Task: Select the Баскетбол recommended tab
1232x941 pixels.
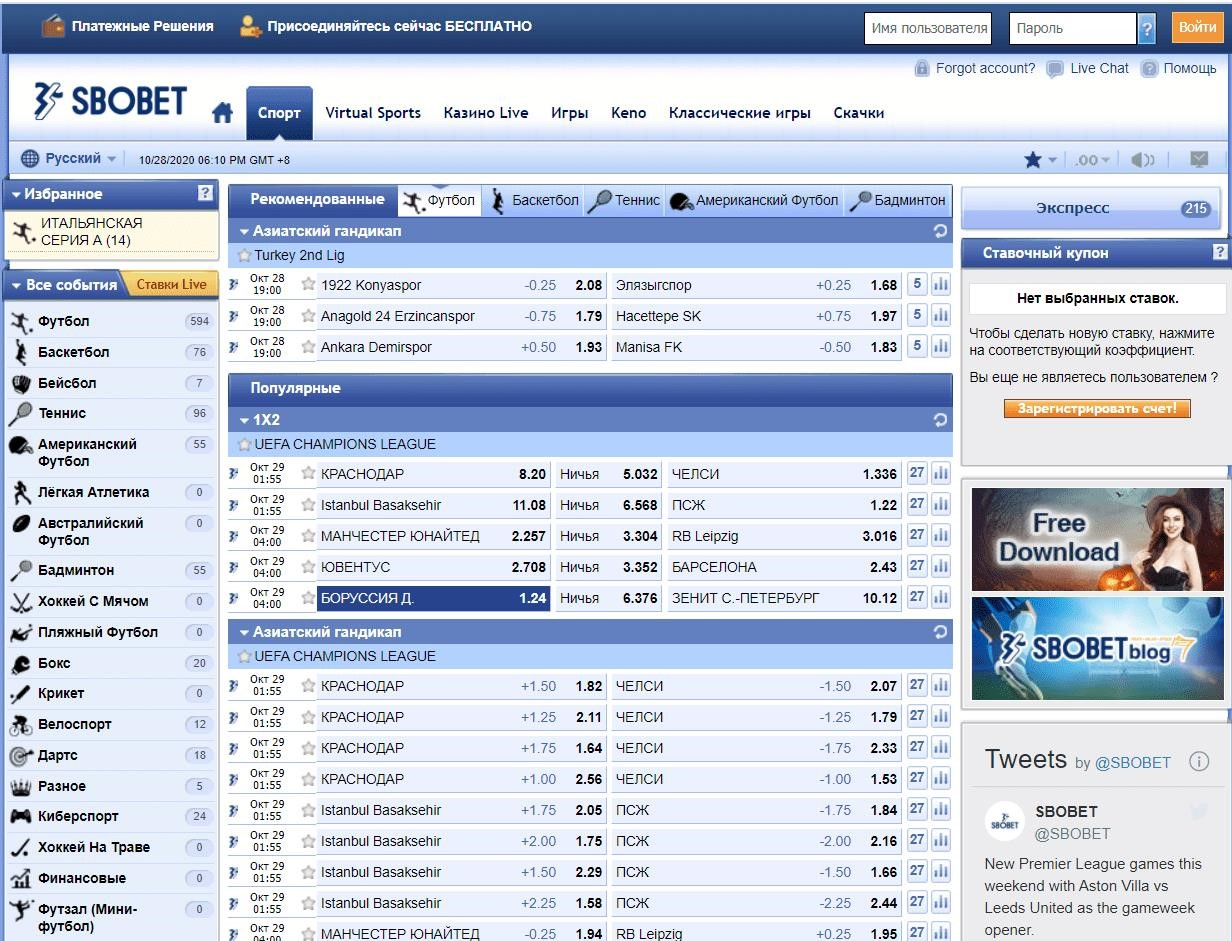Action: [535, 200]
